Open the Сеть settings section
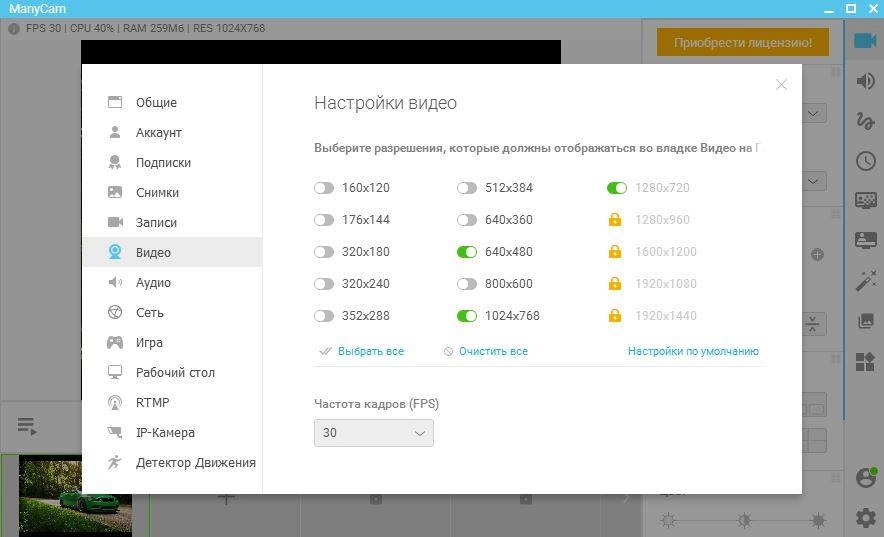The width and height of the screenshot is (884, 537). tap(173, 312)
